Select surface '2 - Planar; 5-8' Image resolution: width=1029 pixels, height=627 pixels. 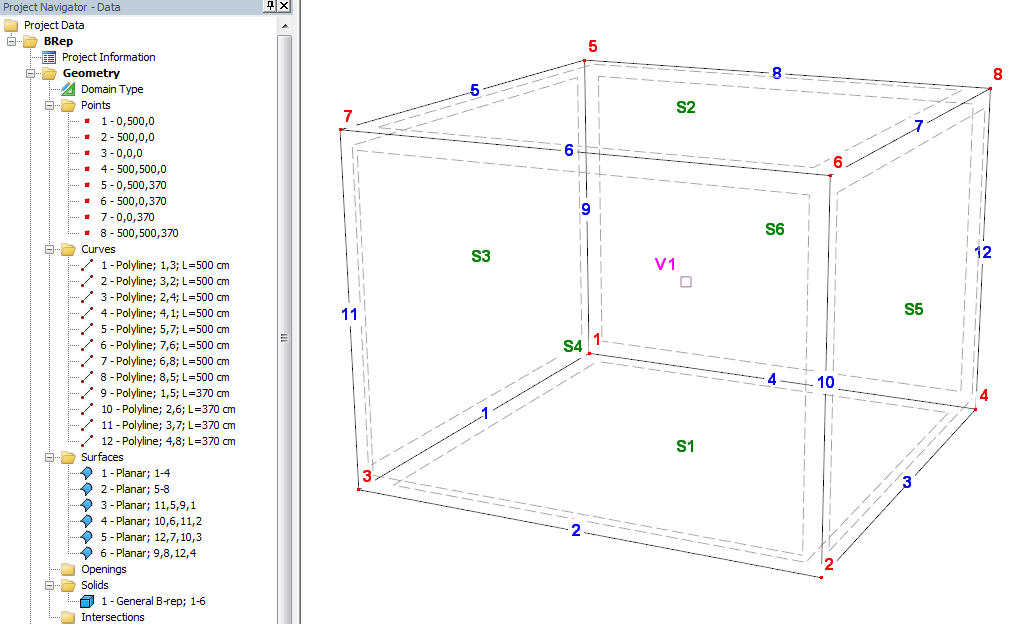(135, 489)
